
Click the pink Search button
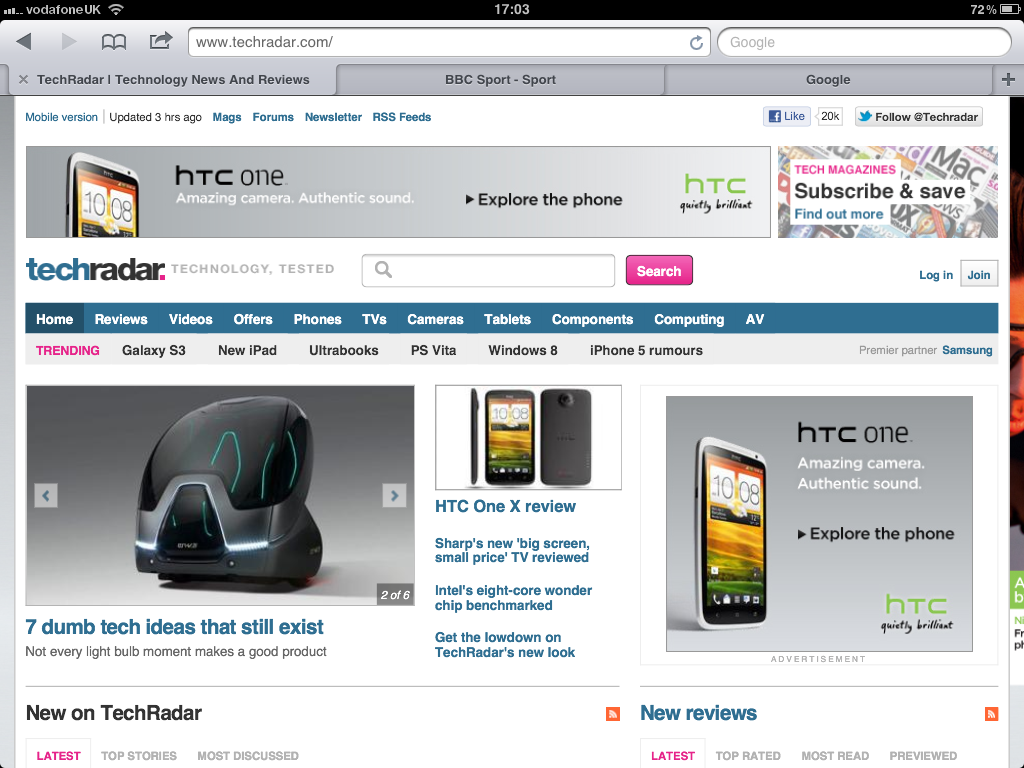[659, 270]
